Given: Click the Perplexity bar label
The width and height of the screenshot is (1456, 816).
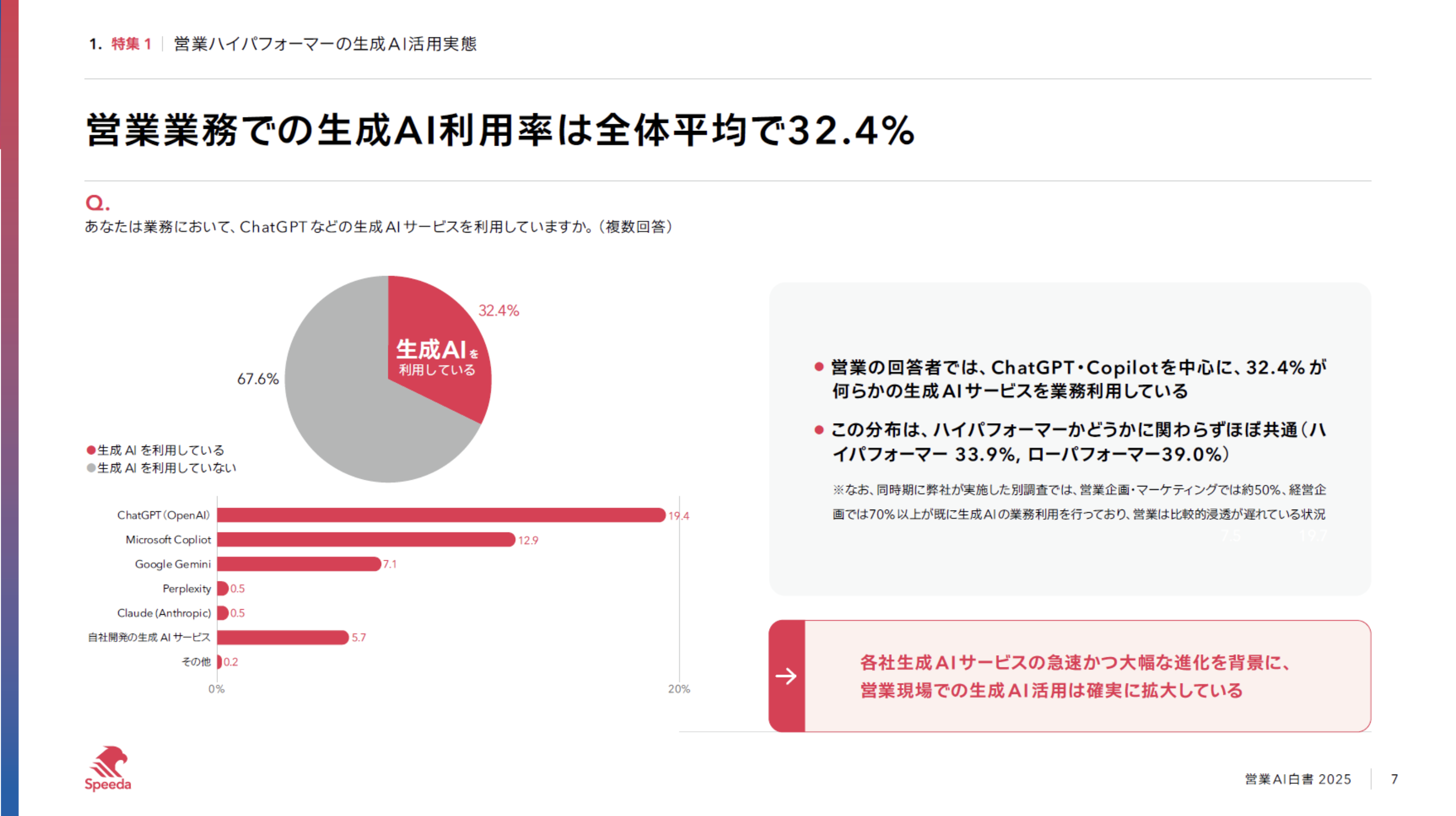Looking at the screenshot, I should pyautogui.click(x=187, y=589).
